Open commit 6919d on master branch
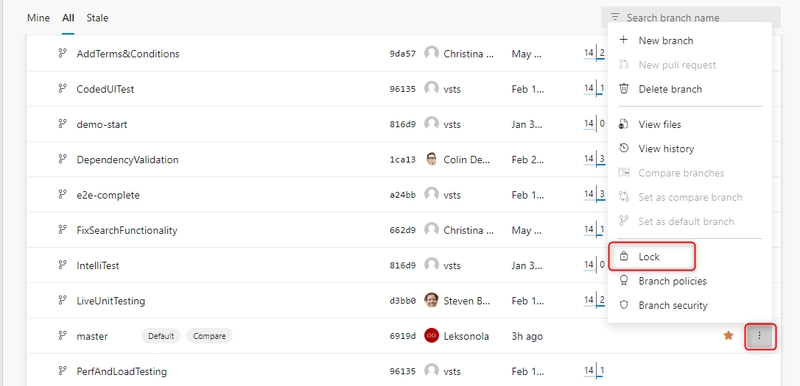The width and height of the screenshot is (800, 386). 403,336
